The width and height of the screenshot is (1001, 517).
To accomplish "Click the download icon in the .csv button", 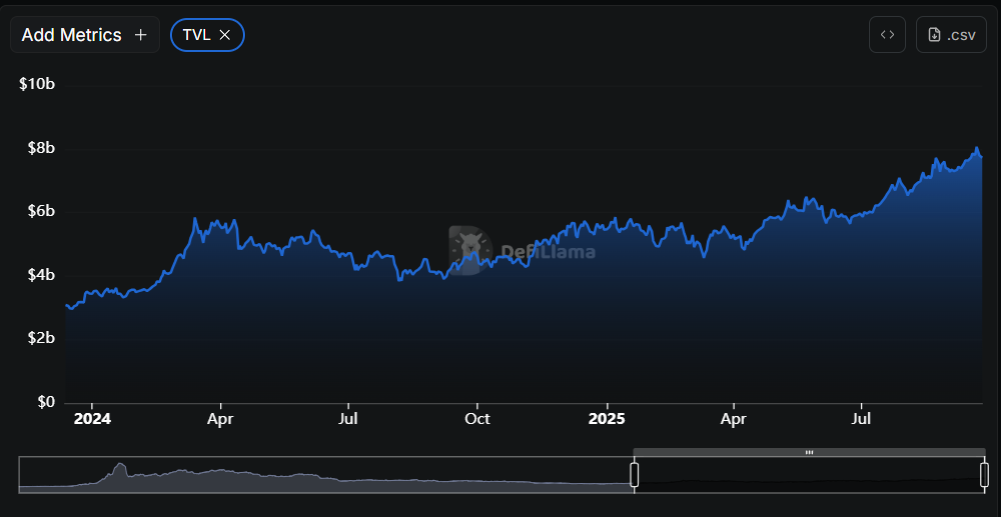I will coord(935,35).
